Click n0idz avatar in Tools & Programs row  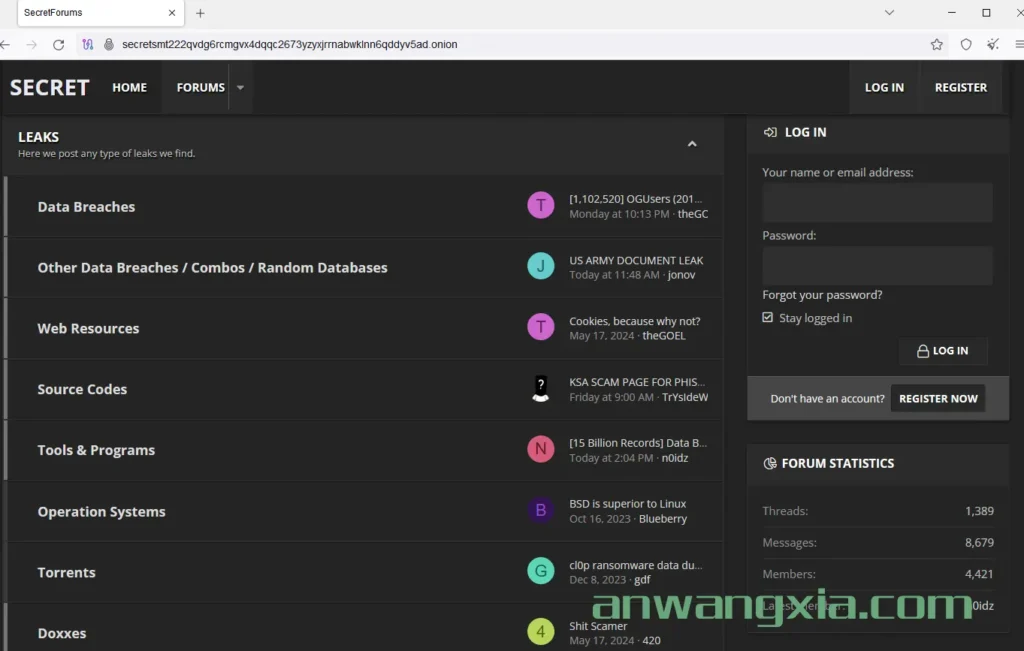point(540,449)
